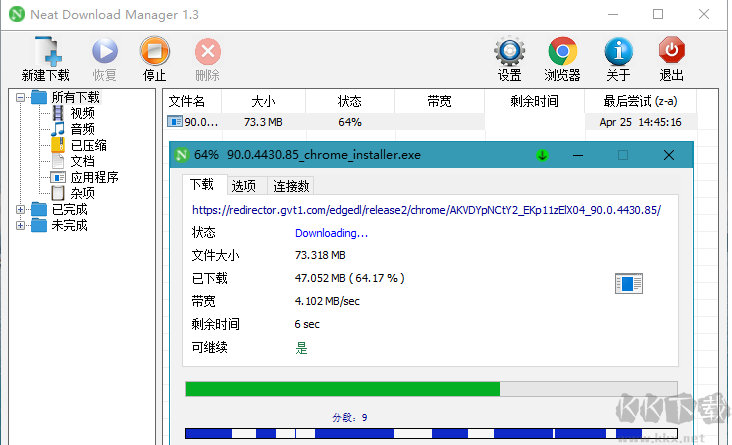Image resolution: width=732 pixels, height=445 pixels.
Task: Click the application window icon by 应用程序
Action: click(x=58, y=177)
